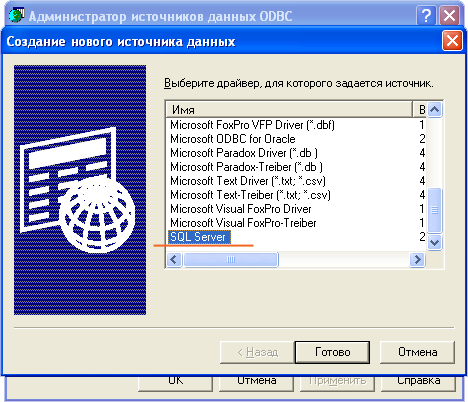Select Microsoft FoxPro VFP Driver (*.dbf)
468x402 pixels.
coord(252,125)
